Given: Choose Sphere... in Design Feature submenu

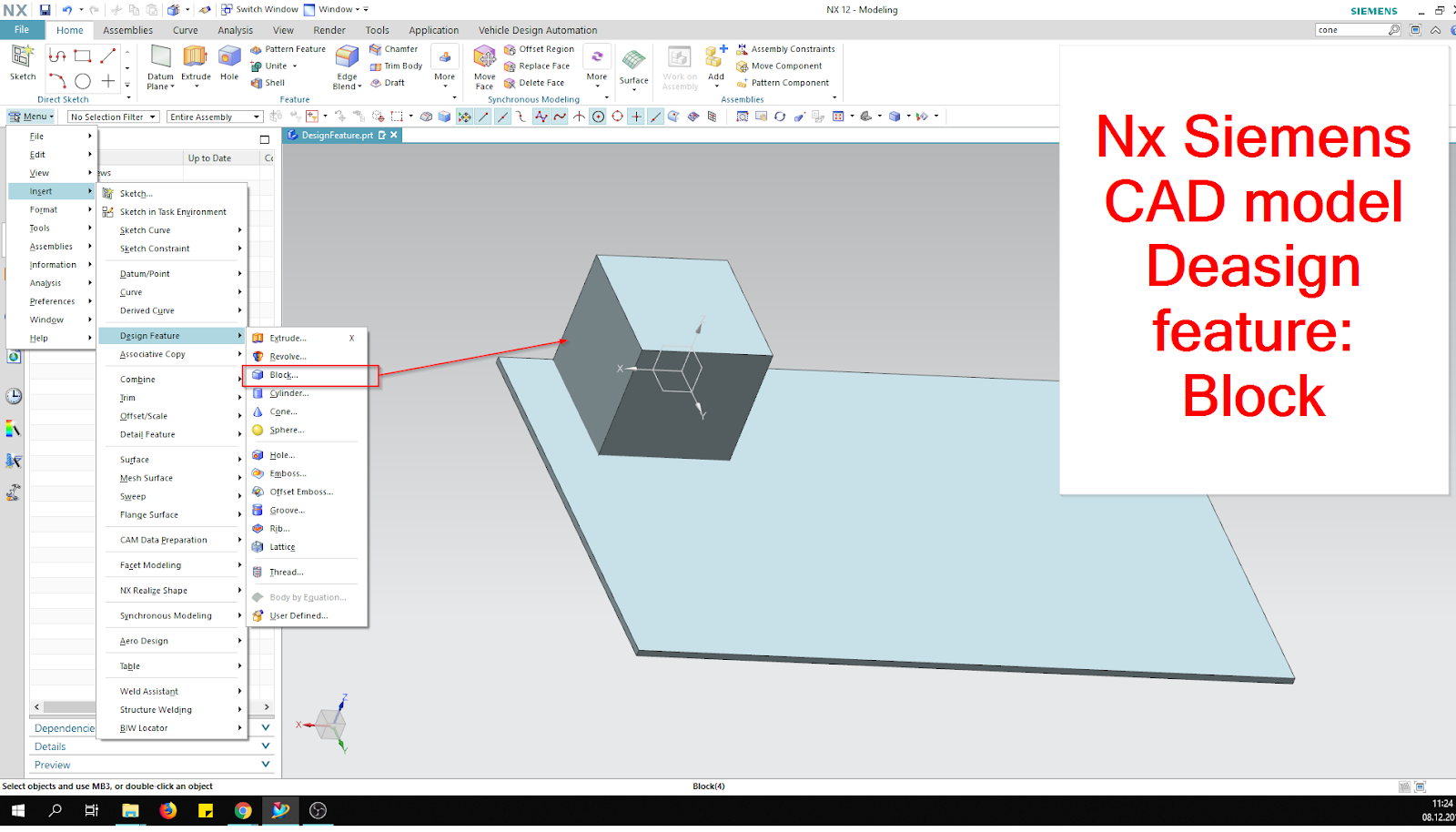Looking at the screenshot, I should [308, 430].
